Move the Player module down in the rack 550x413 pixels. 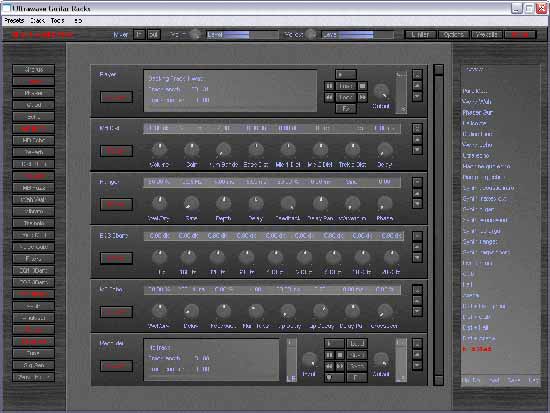coord(417,96)
